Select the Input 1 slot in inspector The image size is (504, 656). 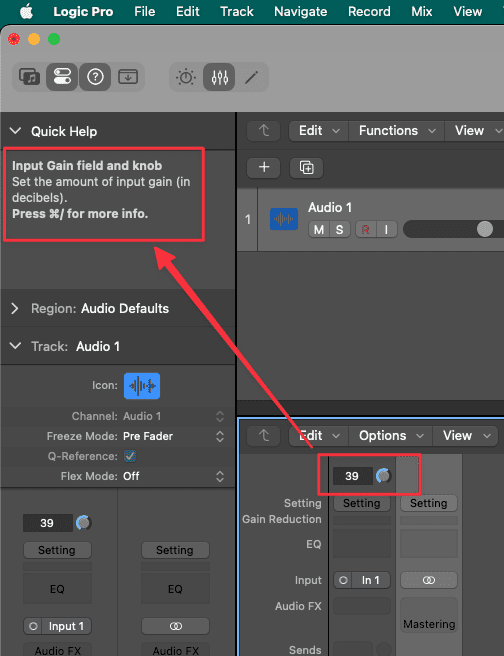67,626
